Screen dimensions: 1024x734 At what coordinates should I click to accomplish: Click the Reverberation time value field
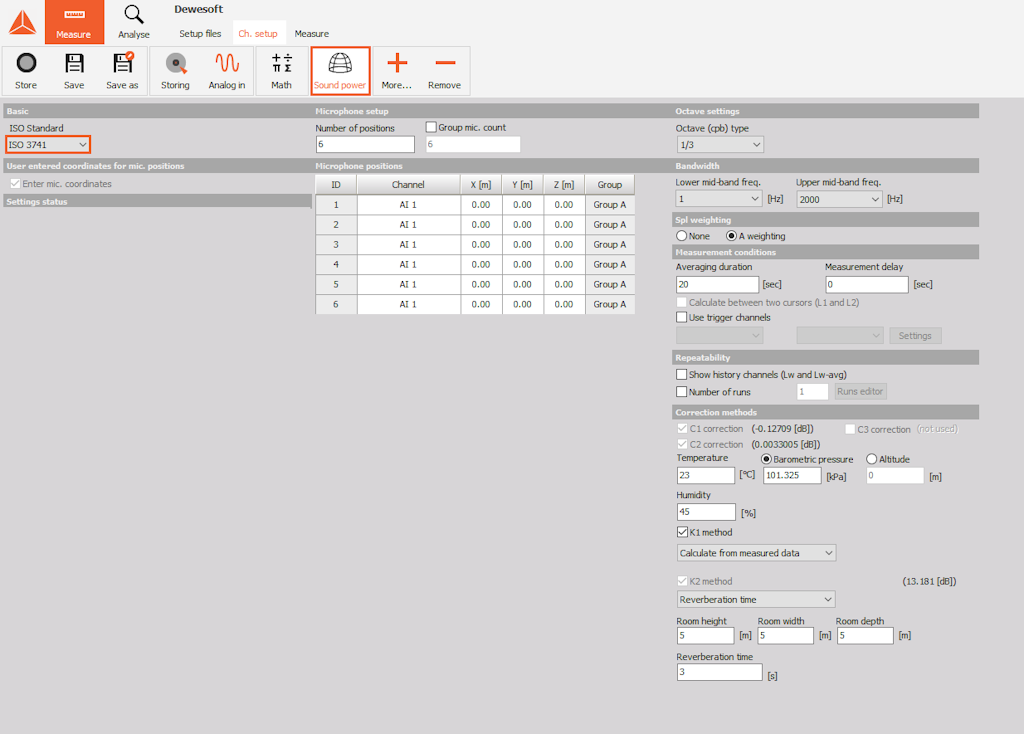[x=720, y=672]
